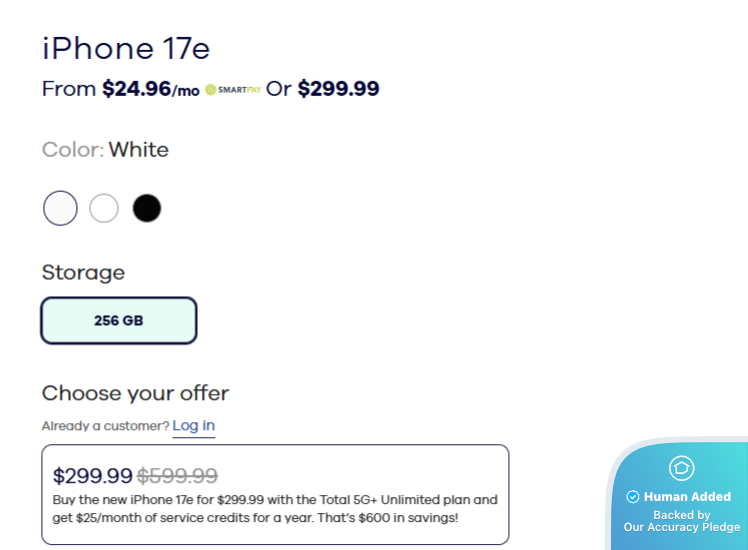748x550 pixels.
Task: Click the verified checkmark beside Human Added
Action: (x=632, y=497)
